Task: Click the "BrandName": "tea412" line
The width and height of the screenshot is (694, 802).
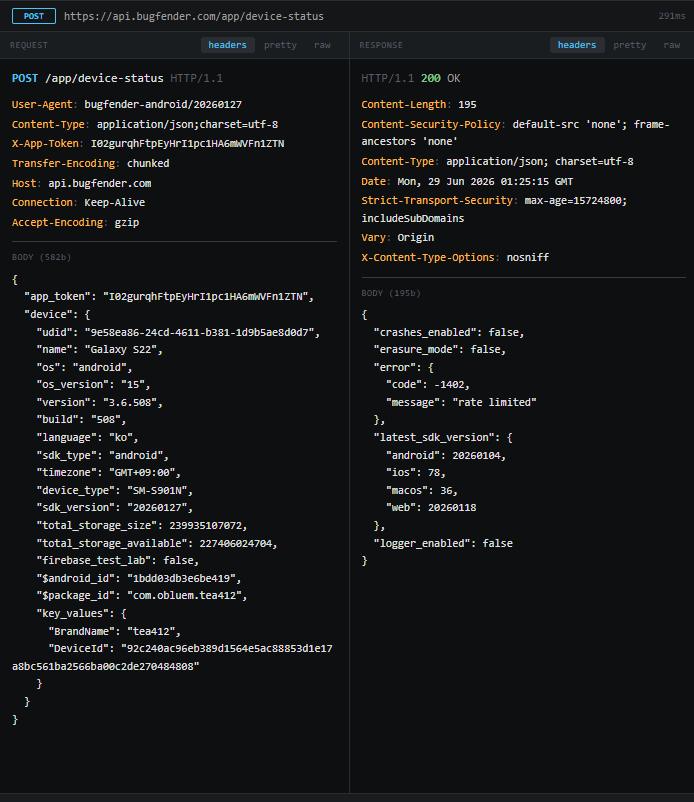Action: pyautogui.click(x=115, y=632)
